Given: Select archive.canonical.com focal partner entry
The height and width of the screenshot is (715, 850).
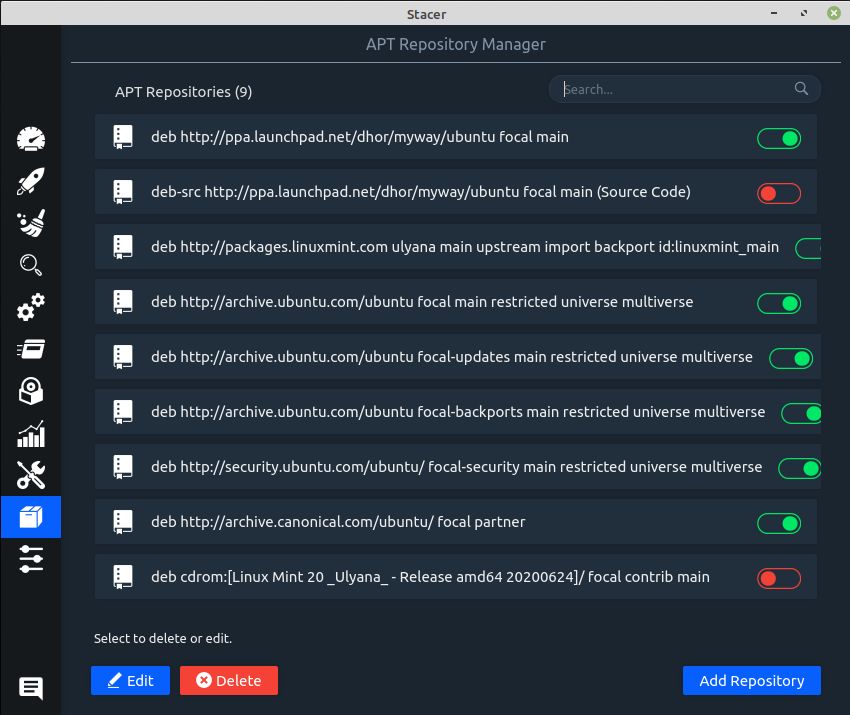Looking at the screenshot, I should [338, 522].
